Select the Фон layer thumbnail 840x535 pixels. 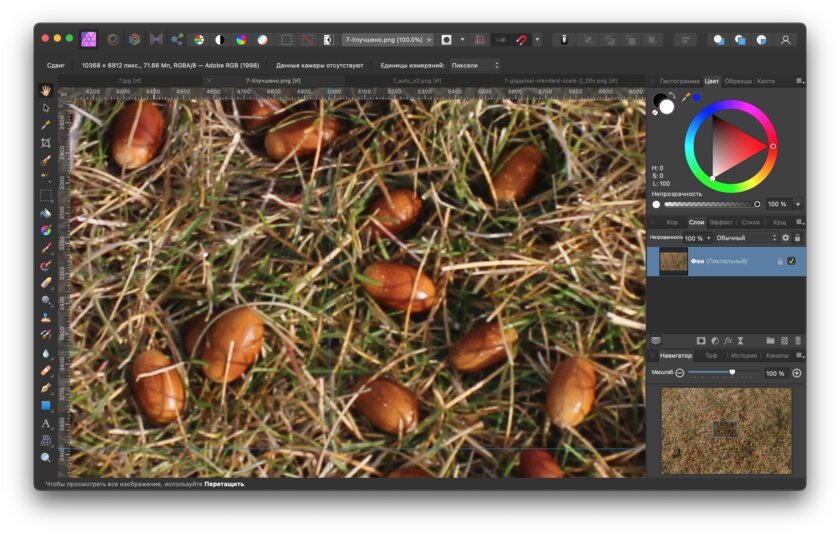(673, 261)
